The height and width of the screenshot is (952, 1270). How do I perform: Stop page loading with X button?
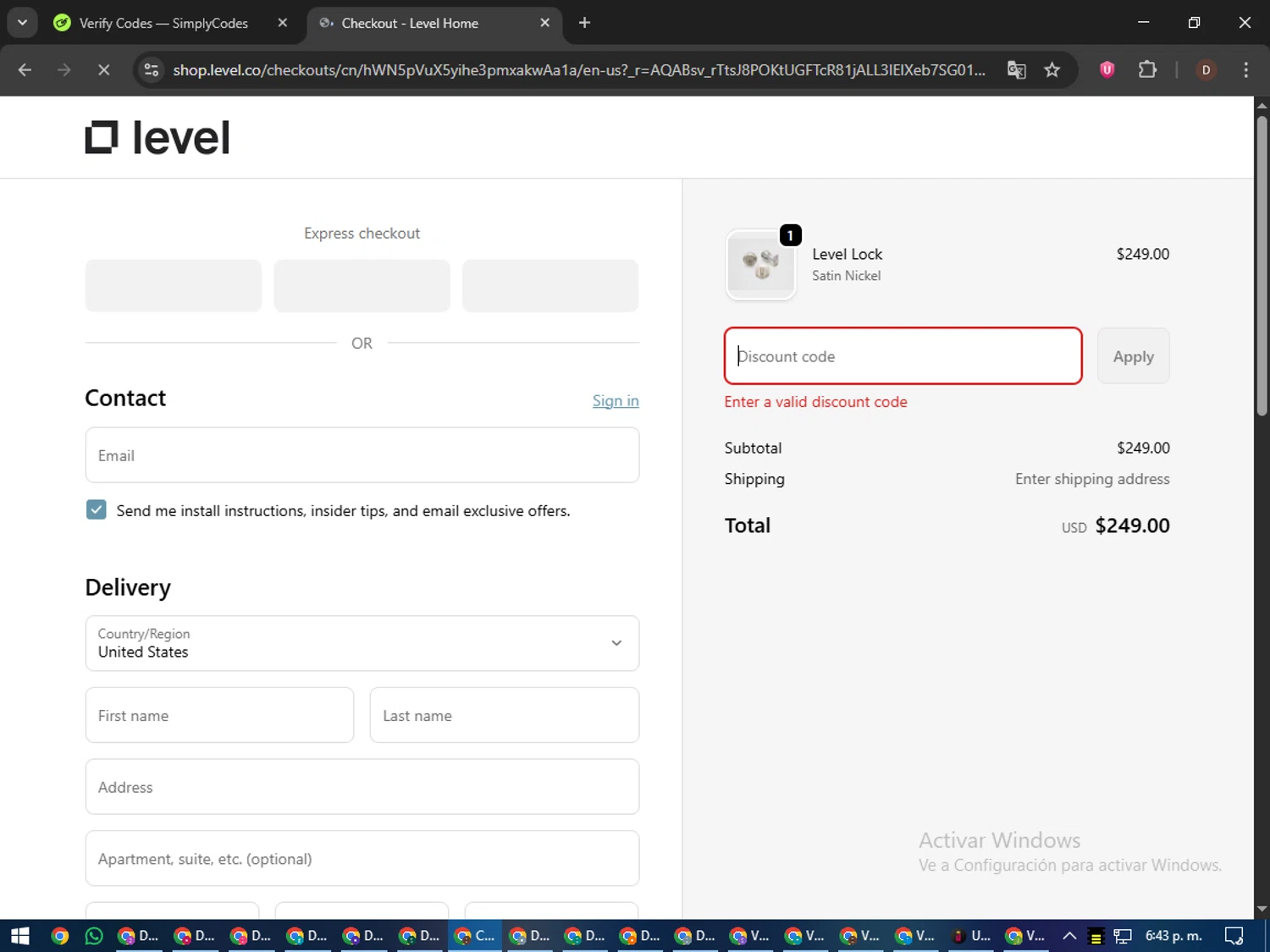click(103, 70)
